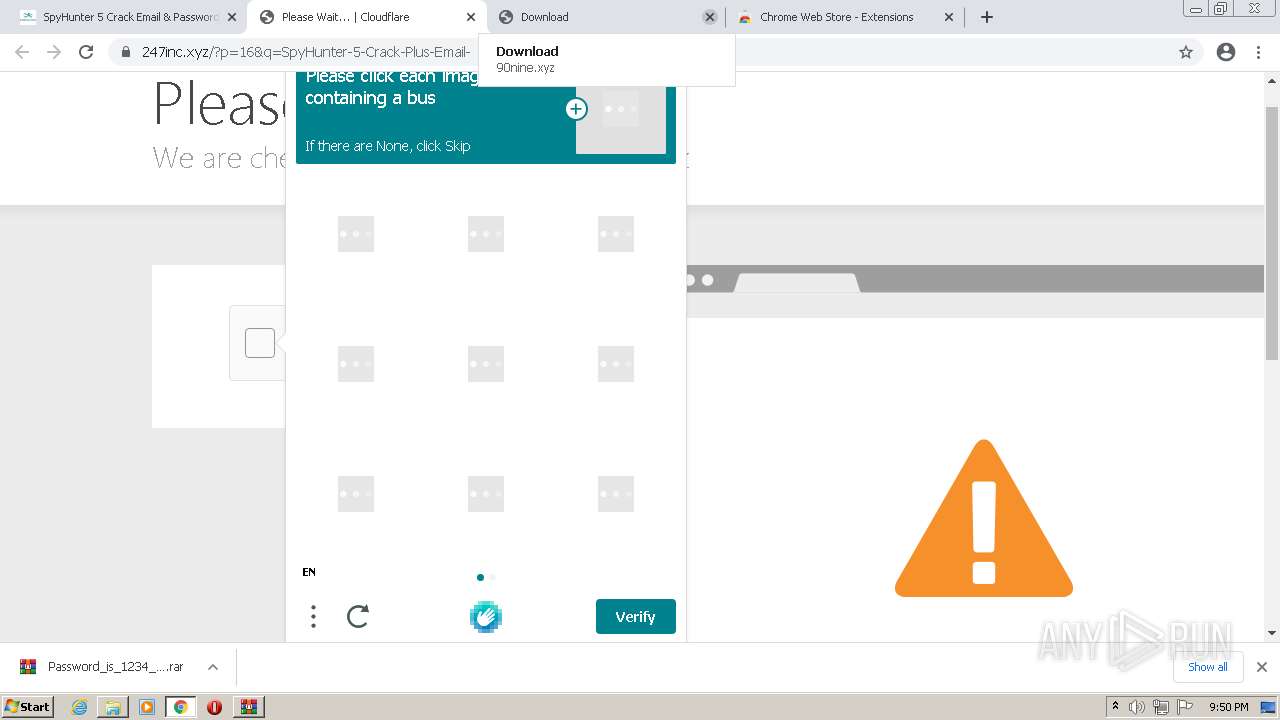Close the Chrome Web Store tab
This screenshot has height=720, width=1280.
click(x=949, y=17)
